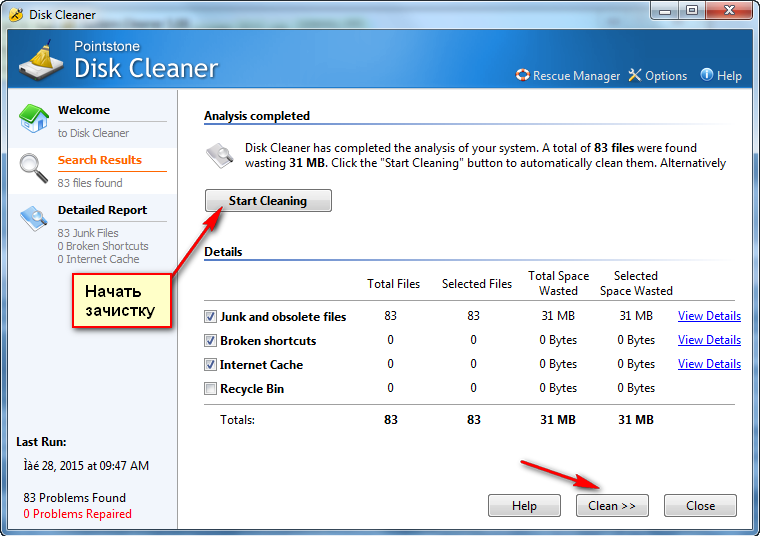
Task: Click '83 Problems Found' status text
Action: coord(75,498)
